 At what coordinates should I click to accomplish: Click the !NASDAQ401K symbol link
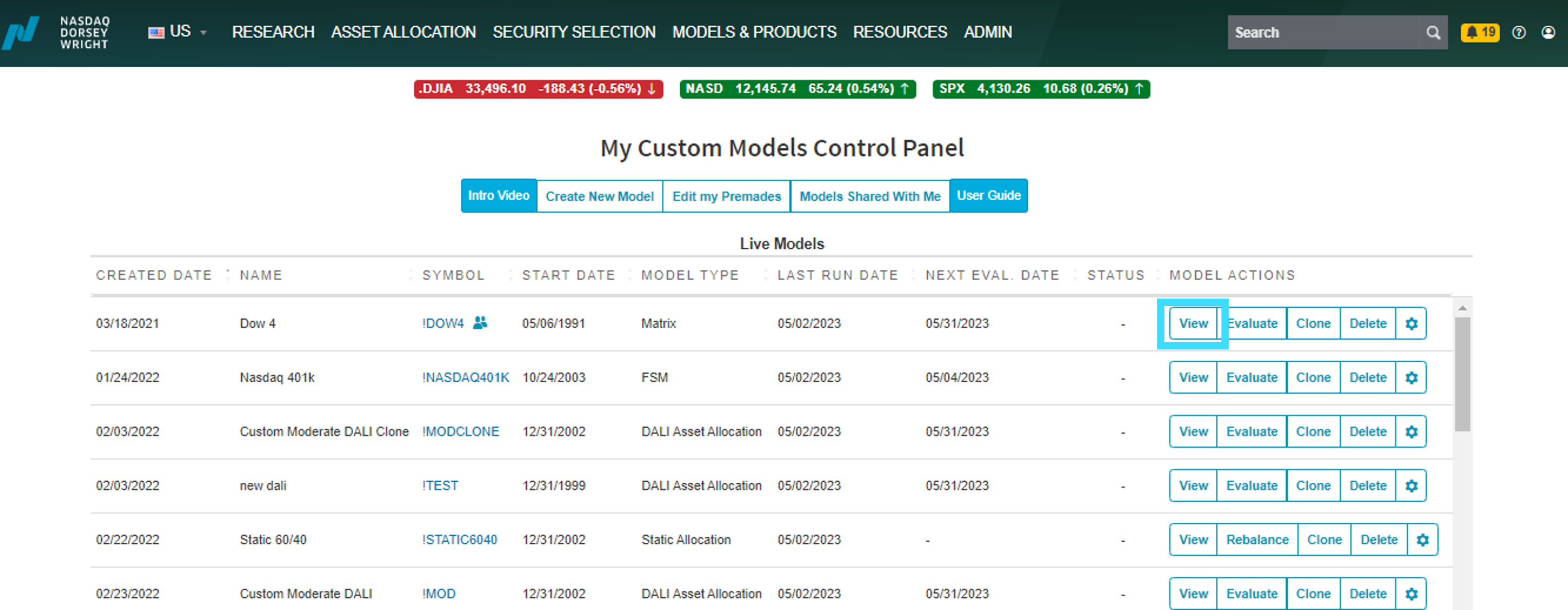[466, 378]
